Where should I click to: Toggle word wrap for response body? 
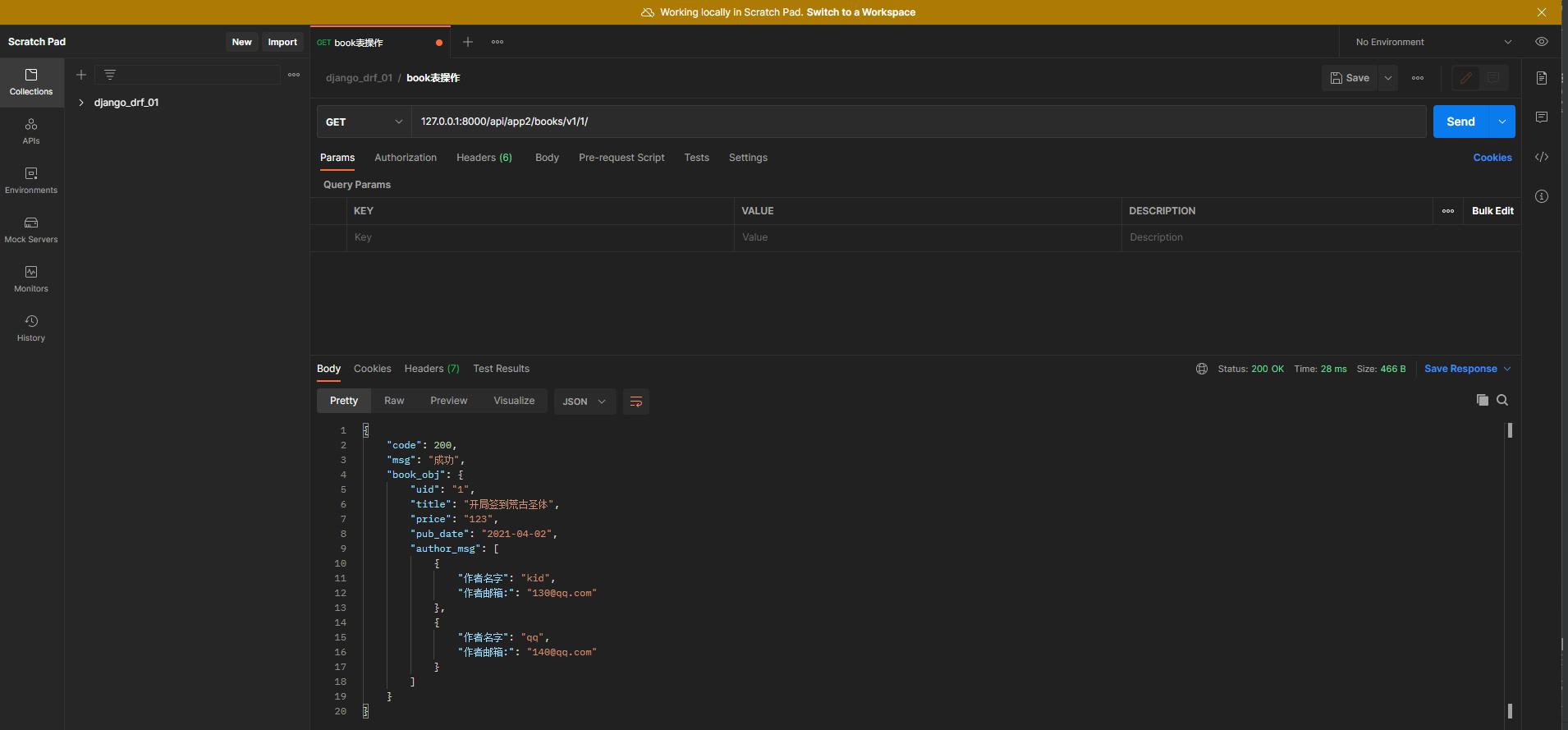[636, 402]
